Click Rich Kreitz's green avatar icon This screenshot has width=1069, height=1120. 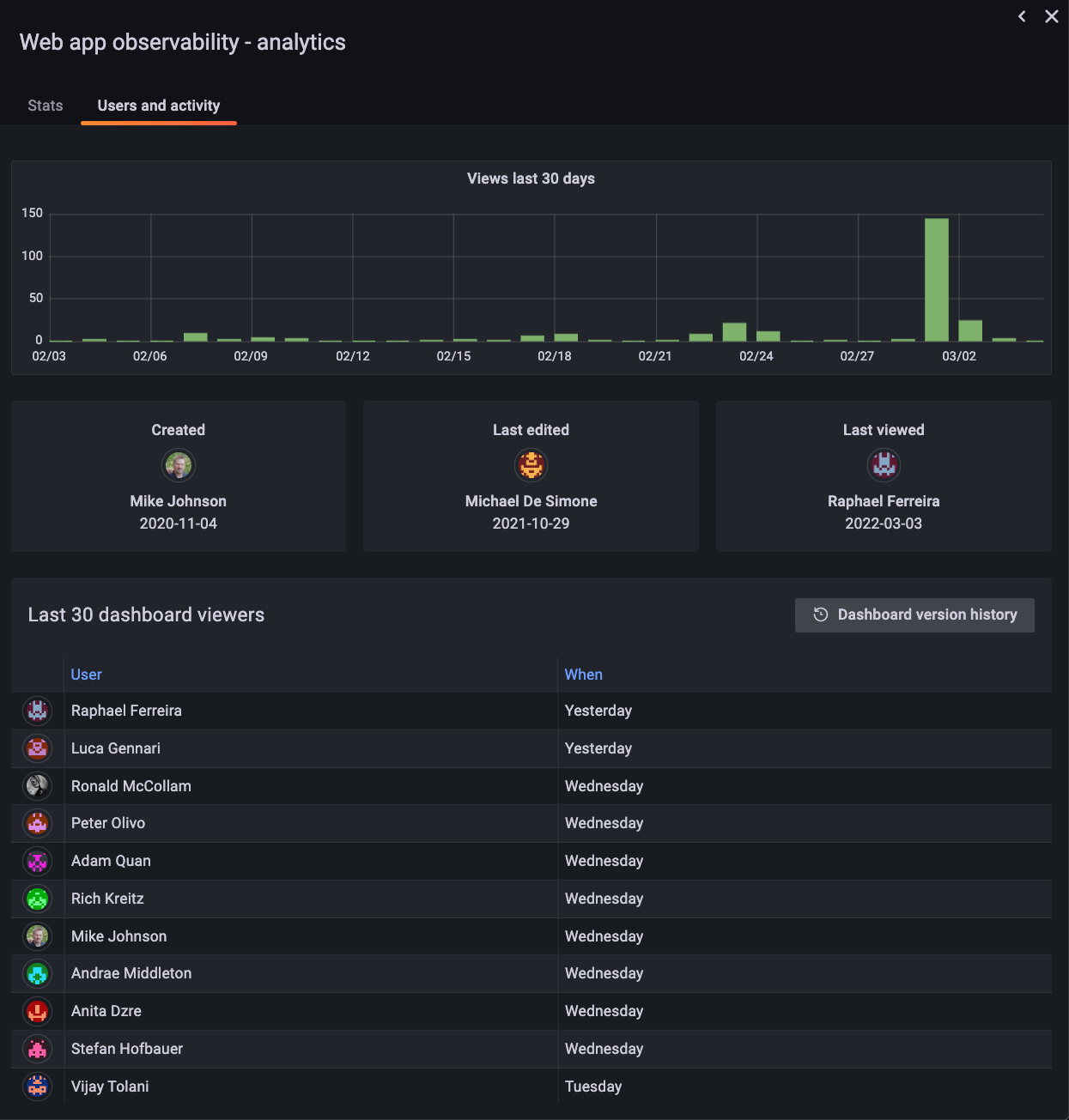[38, 899]
